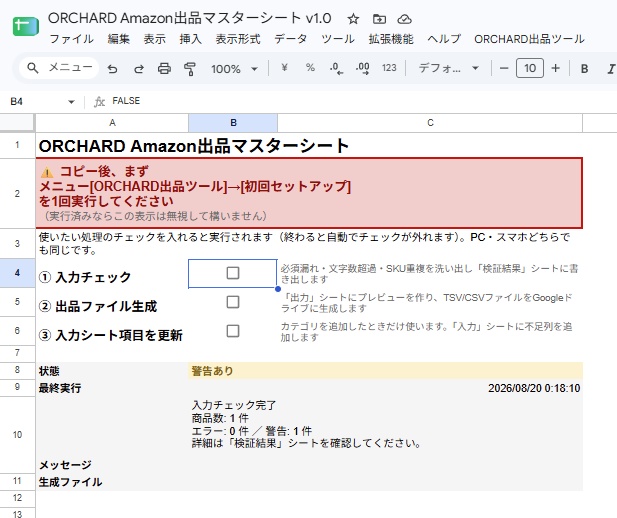Click the formula bar showing FALSE
Screen dimensions: 617x518
click(362, 101)
